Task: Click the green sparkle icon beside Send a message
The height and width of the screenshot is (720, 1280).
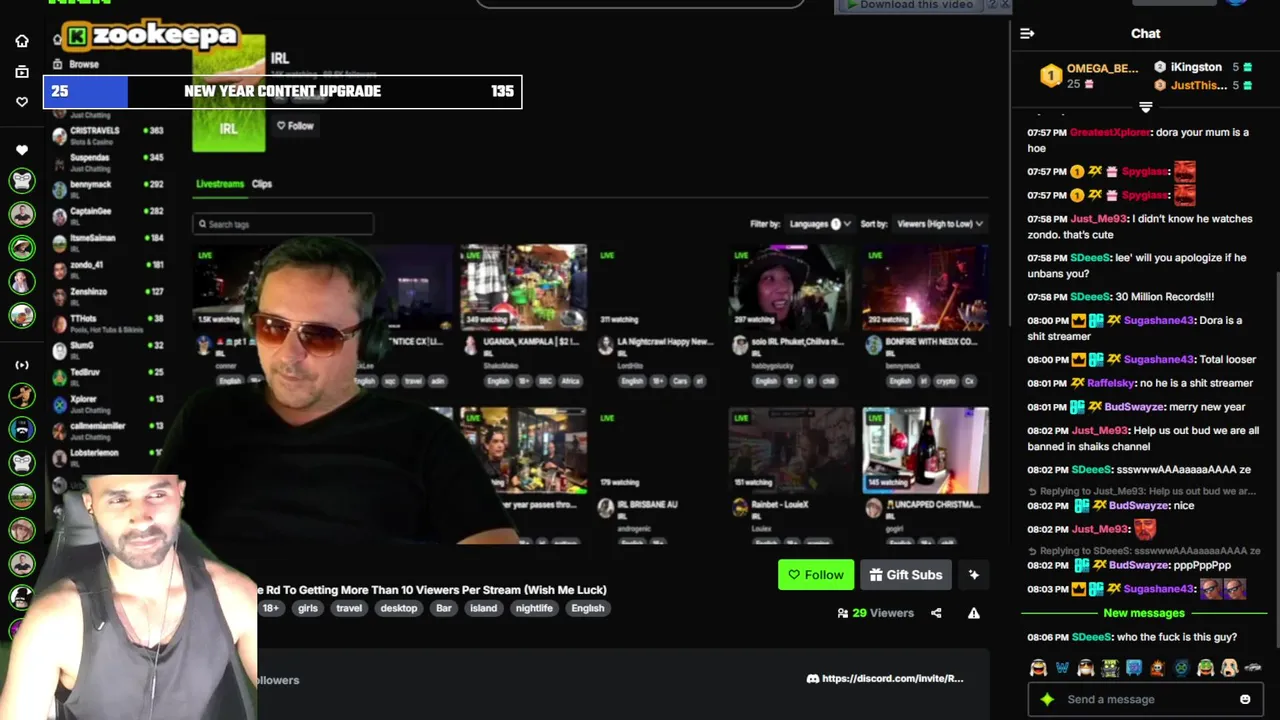Action: click(x=1047, y=699)
